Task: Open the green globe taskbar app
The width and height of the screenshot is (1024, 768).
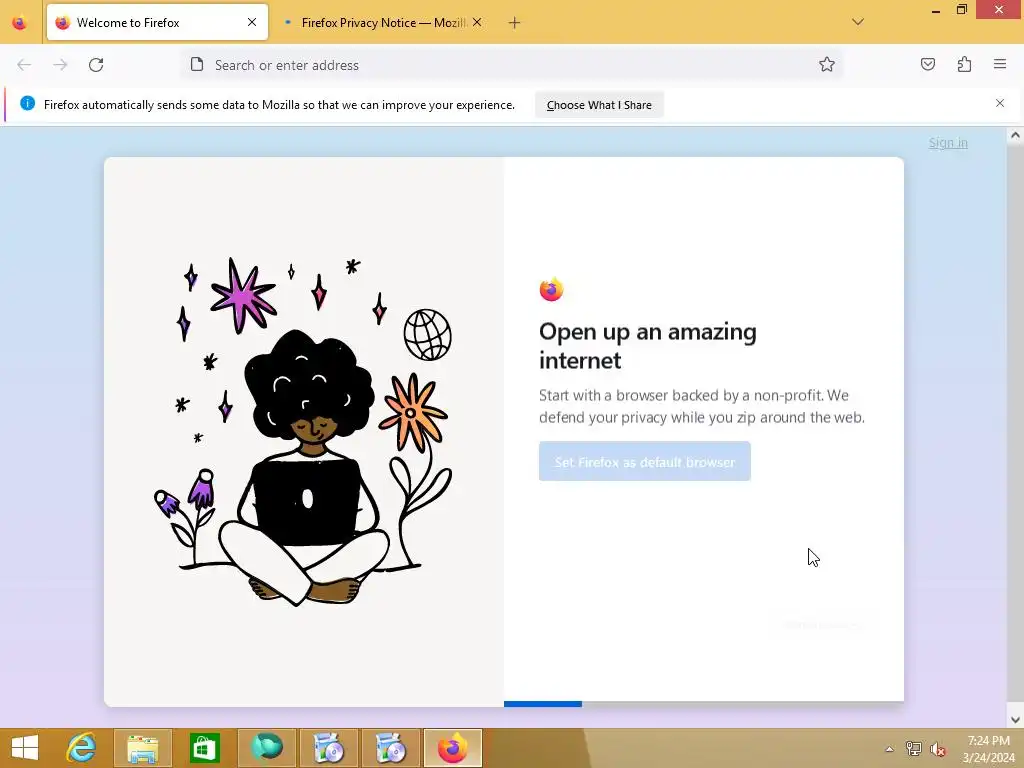Action: pyautogui.click(x=266, y=748)
